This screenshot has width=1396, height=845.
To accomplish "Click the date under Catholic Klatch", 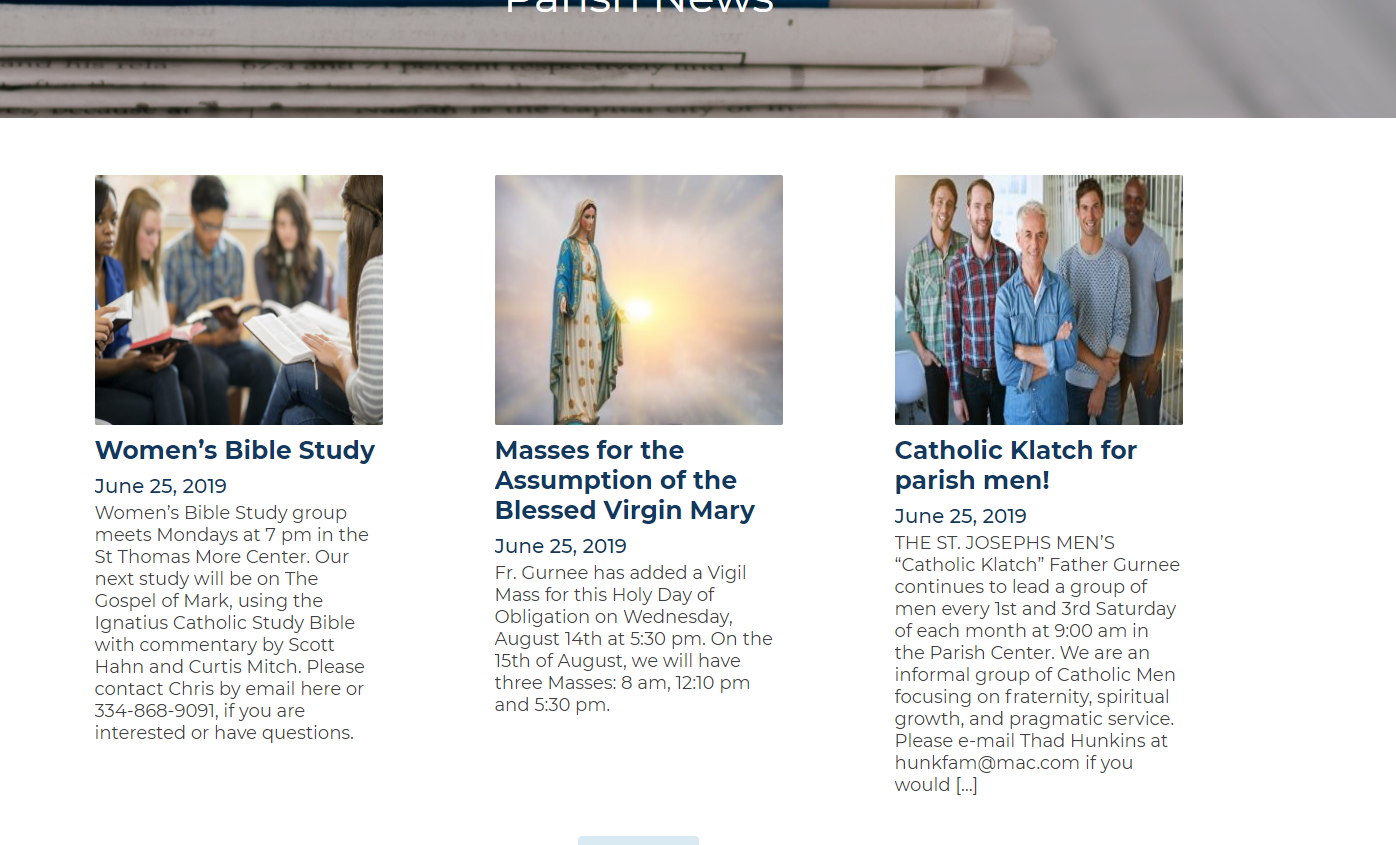I will (x=961, y=516).
